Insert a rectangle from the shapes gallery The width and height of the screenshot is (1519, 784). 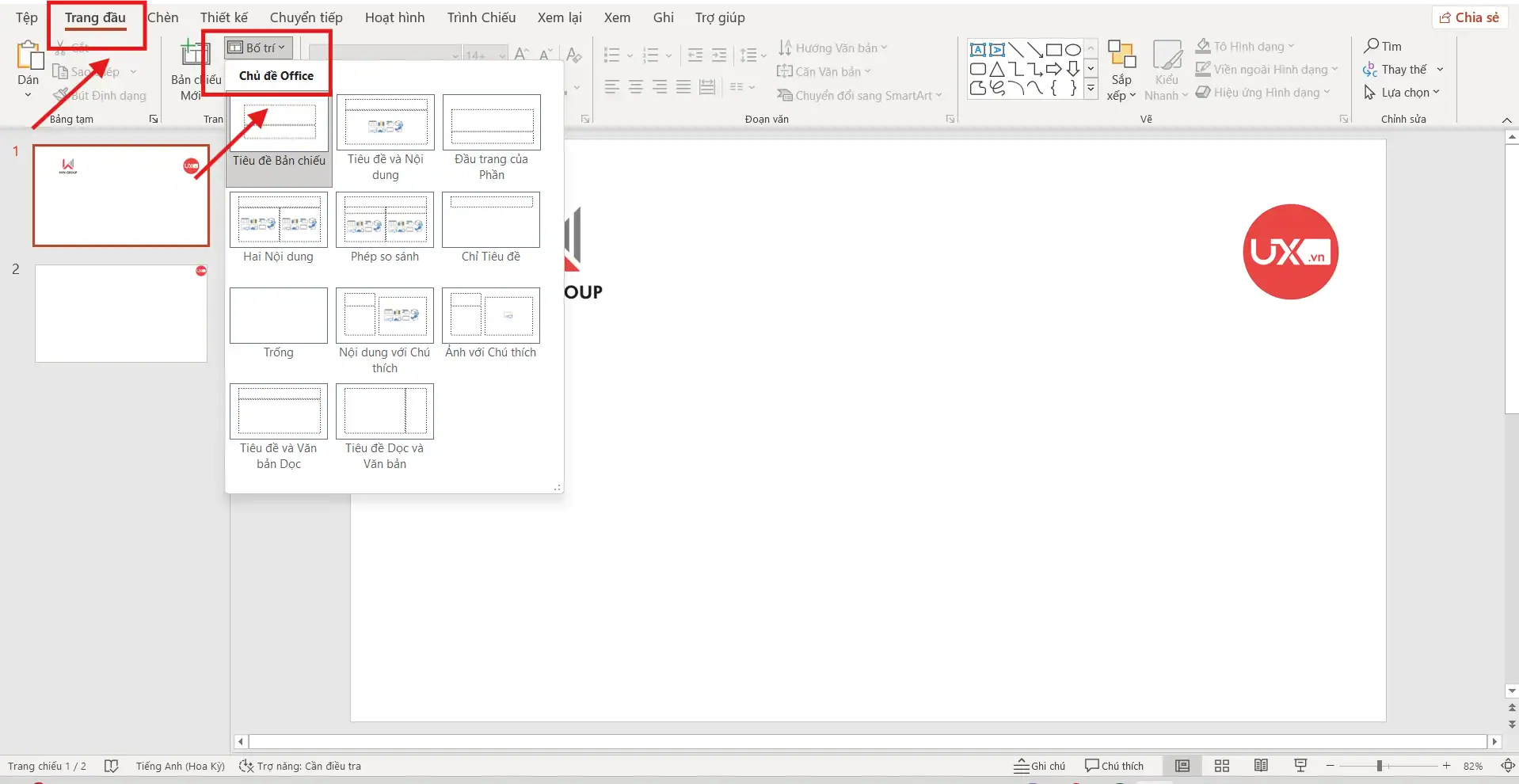point(1054,48)
